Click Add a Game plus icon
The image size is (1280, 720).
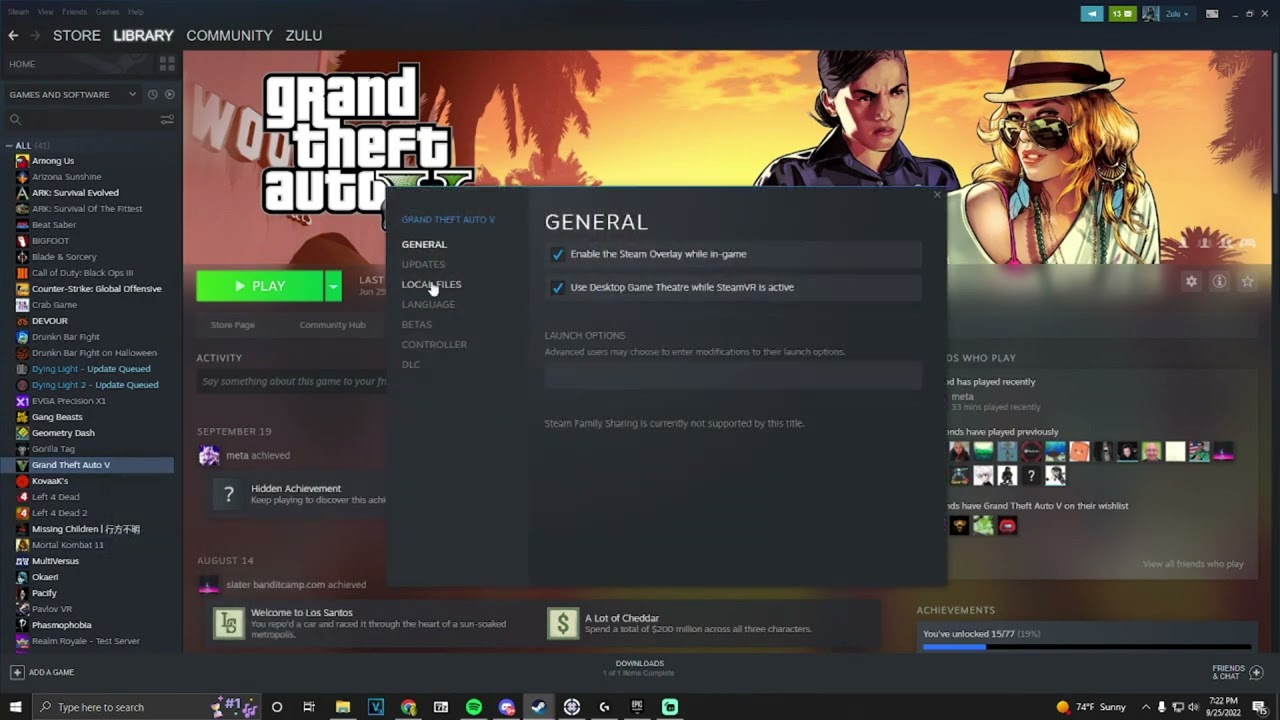point(17,672)
